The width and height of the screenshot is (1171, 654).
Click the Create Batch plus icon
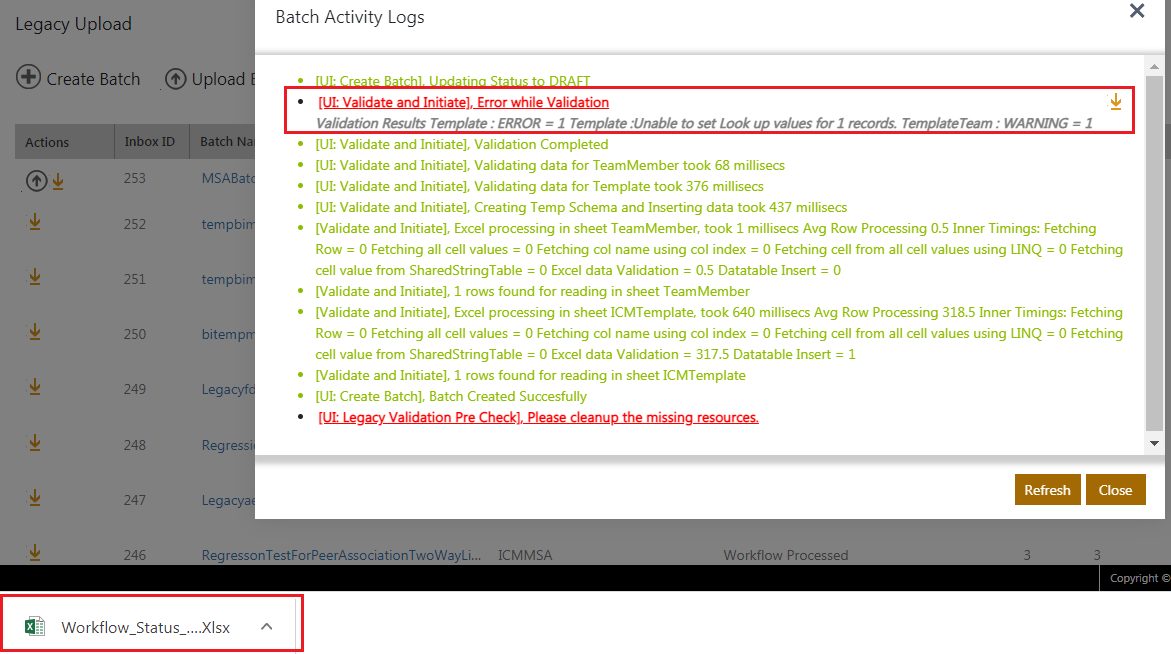pyautogui.click(x=30, y=78)
